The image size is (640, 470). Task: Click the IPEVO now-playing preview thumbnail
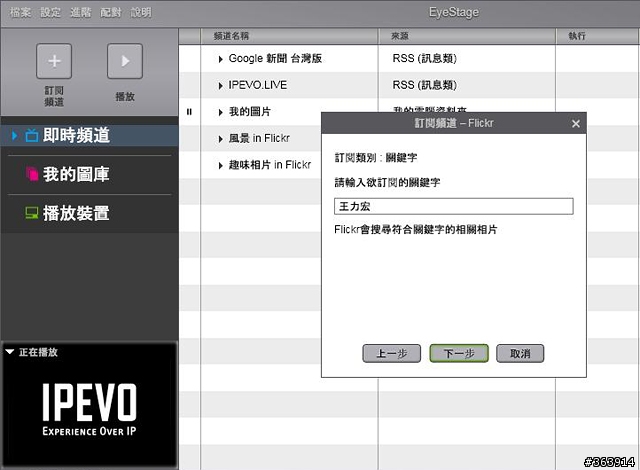tap(89, 409)
